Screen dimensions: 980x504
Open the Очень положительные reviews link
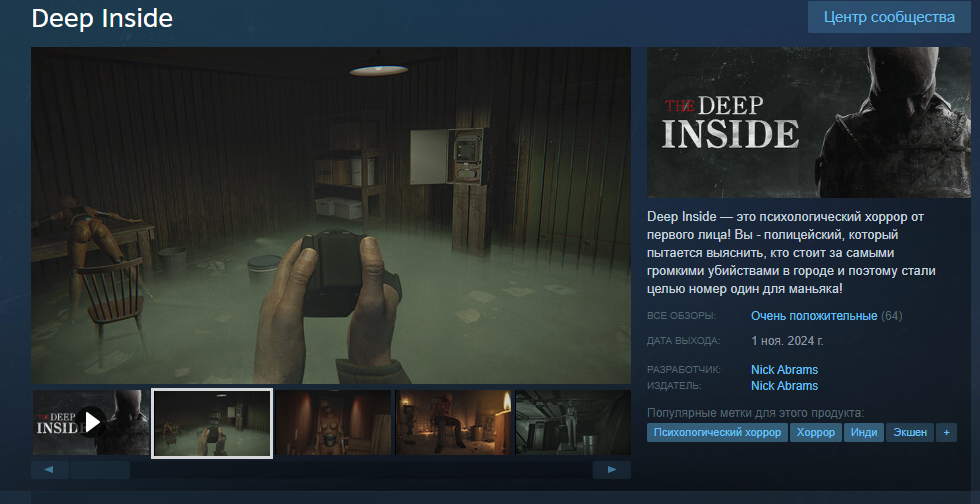click(813, 316)
